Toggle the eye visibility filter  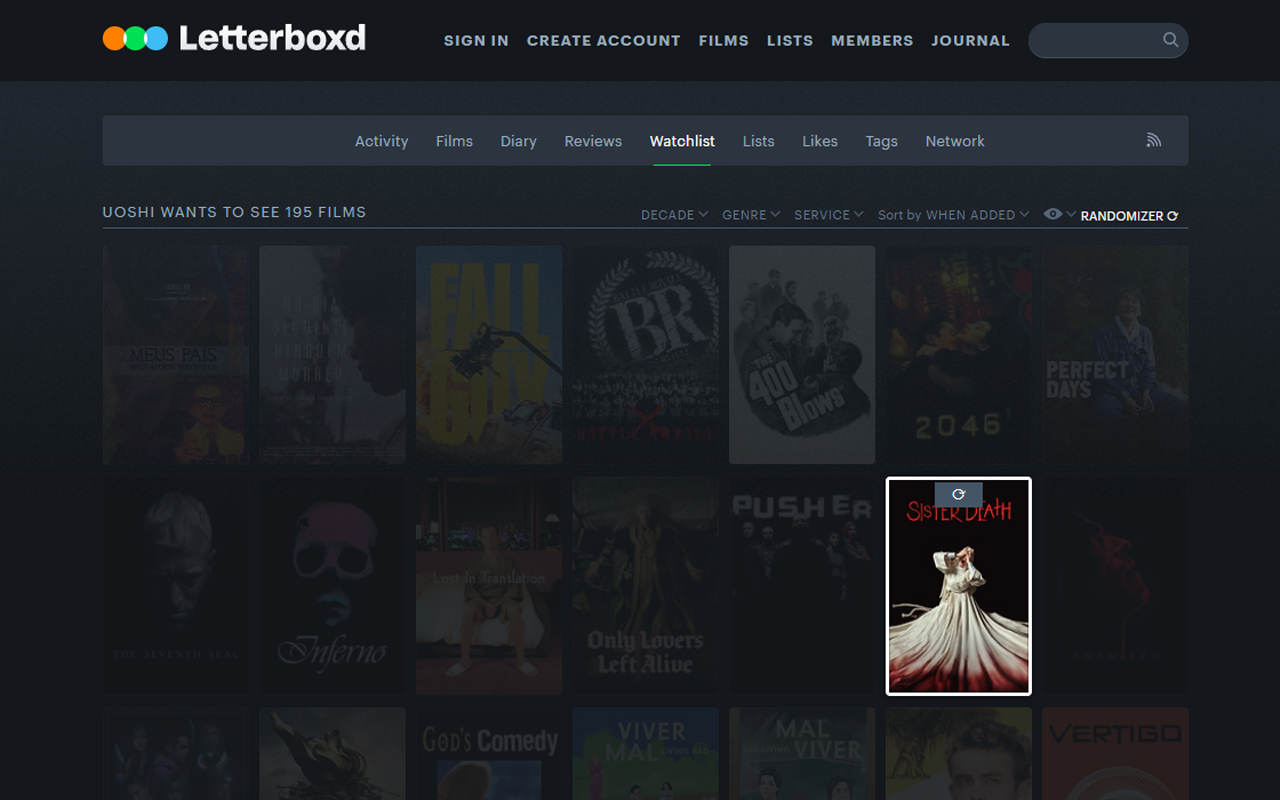pos(1053,214)
